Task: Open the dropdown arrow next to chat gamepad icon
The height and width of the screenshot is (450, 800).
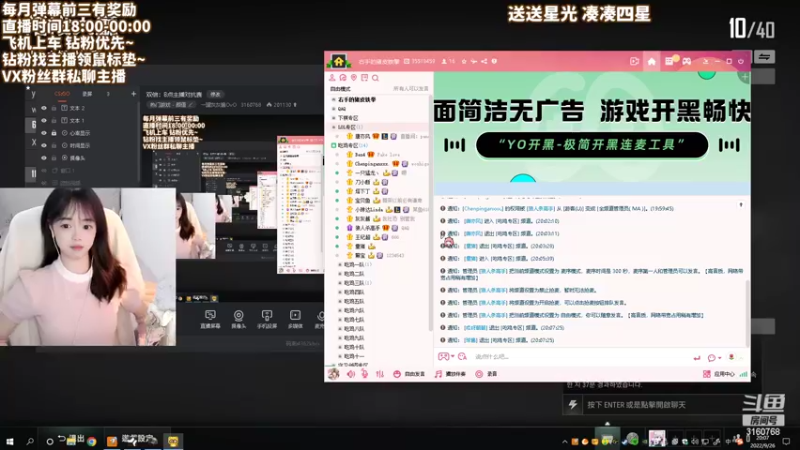Action: [453, 357]
